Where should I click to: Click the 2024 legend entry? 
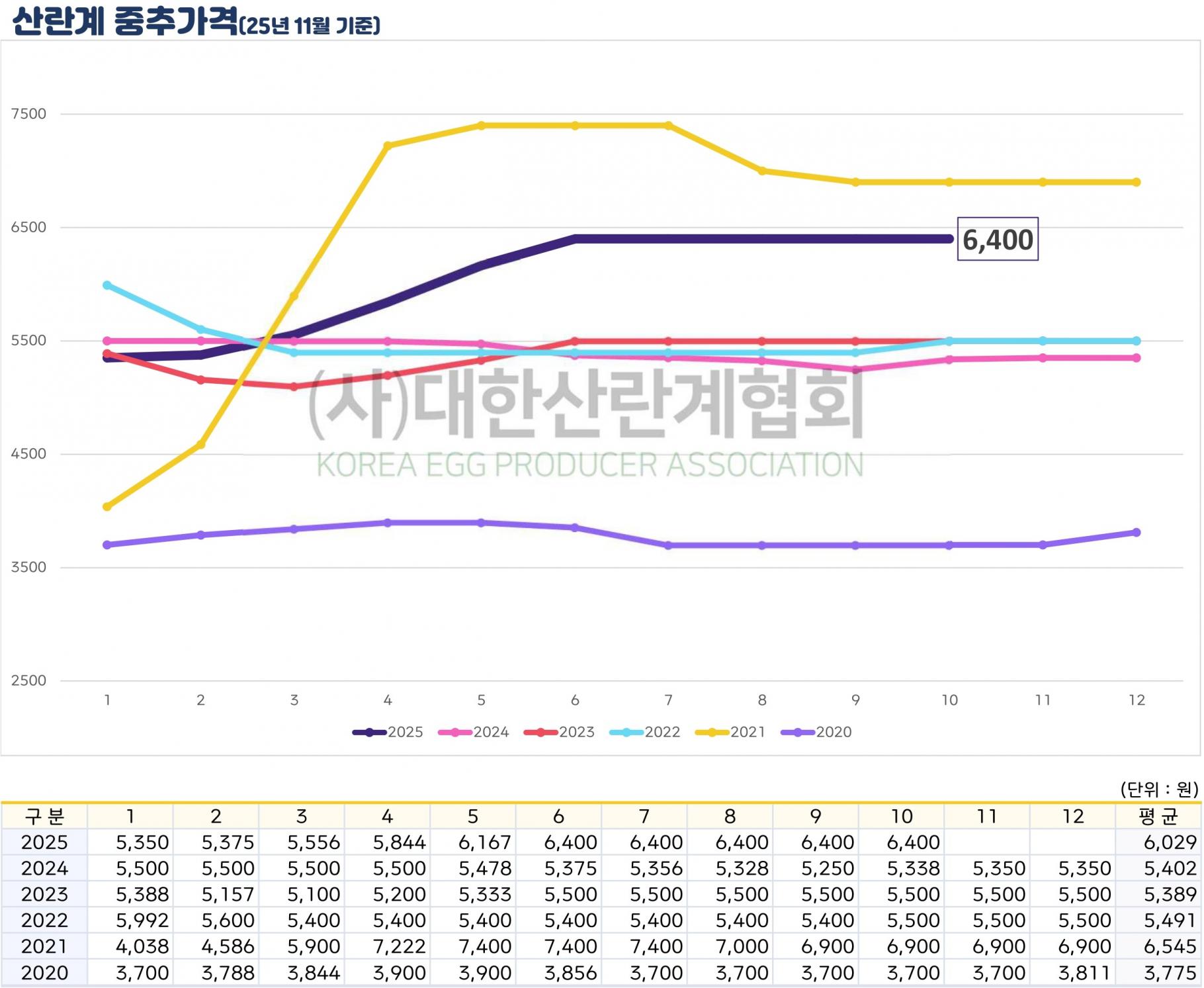click(474, 732)
